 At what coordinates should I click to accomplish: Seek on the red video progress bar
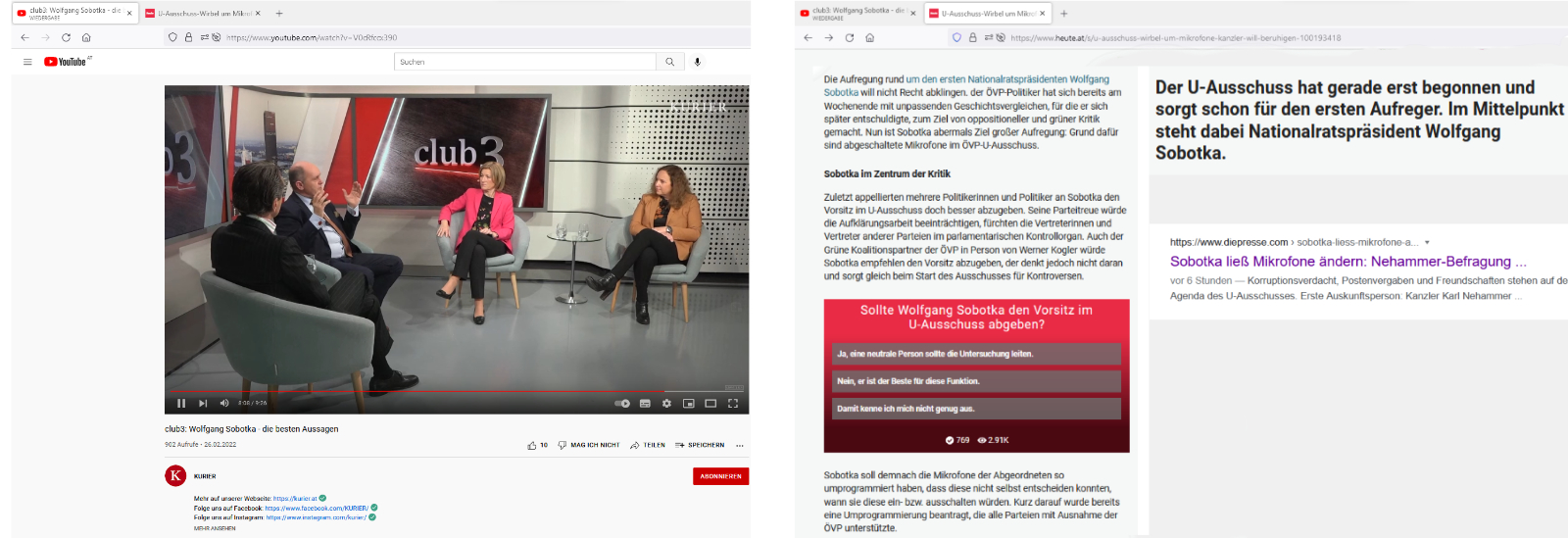tap(392, 391)
